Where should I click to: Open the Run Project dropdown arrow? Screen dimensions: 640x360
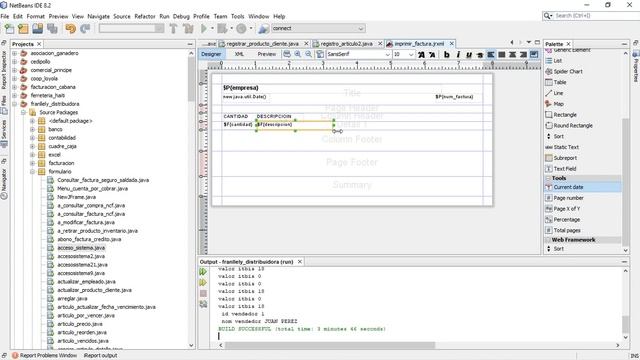(x=212, y=29)
